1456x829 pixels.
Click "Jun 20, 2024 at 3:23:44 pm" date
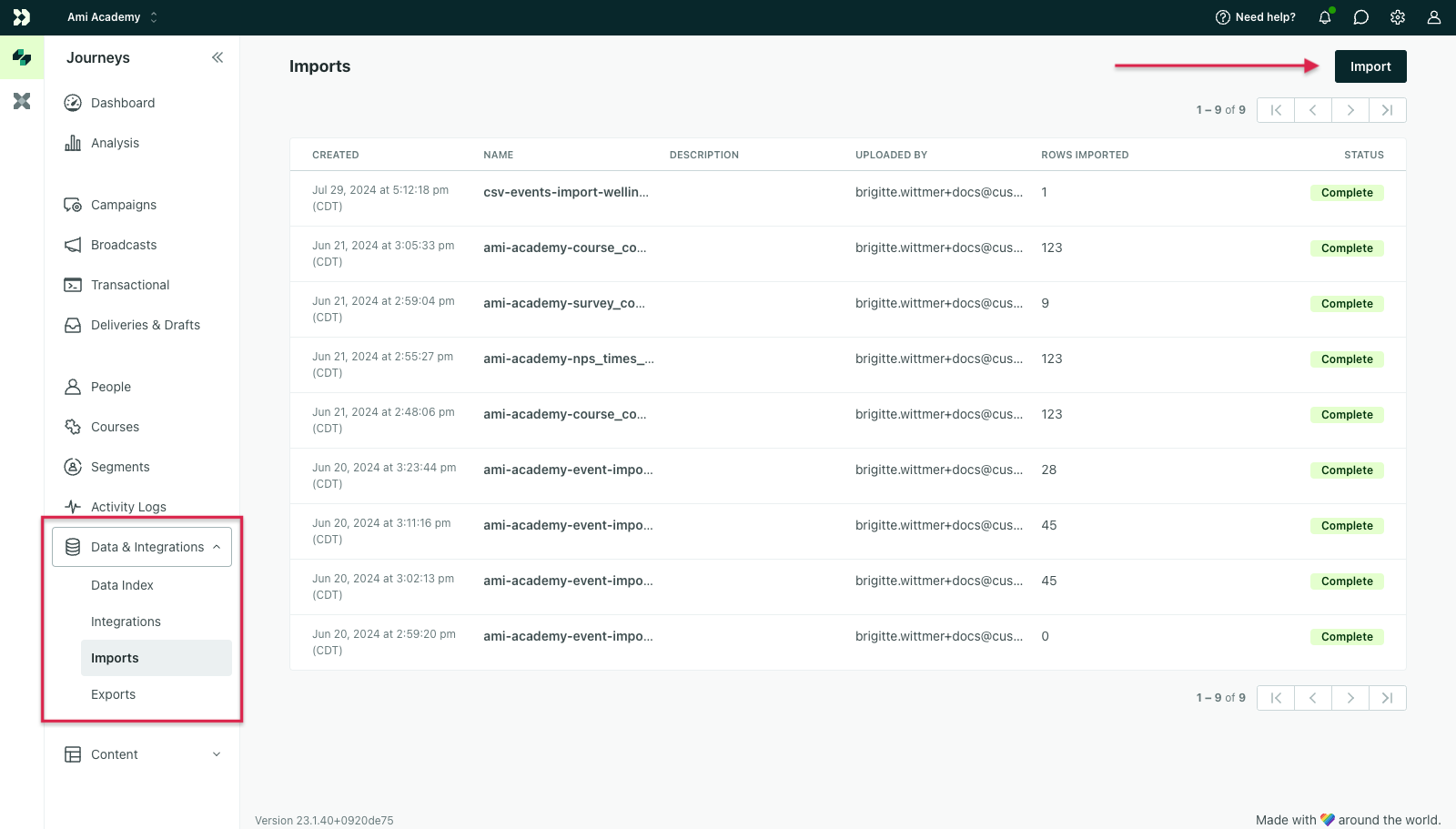tap(384, 468)
